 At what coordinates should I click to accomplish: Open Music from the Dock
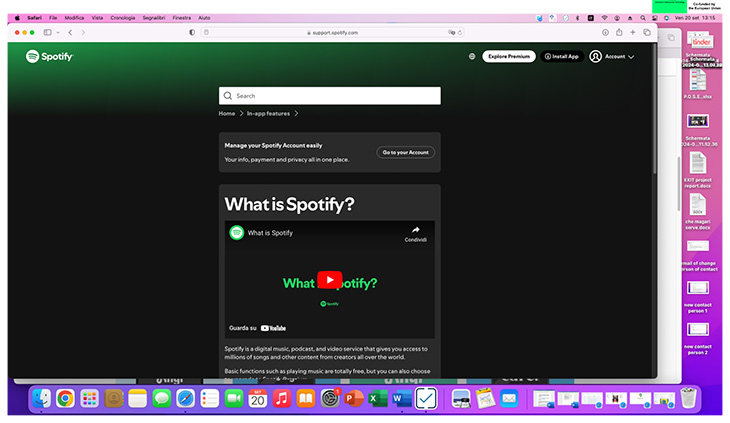[x=282, y=399]
